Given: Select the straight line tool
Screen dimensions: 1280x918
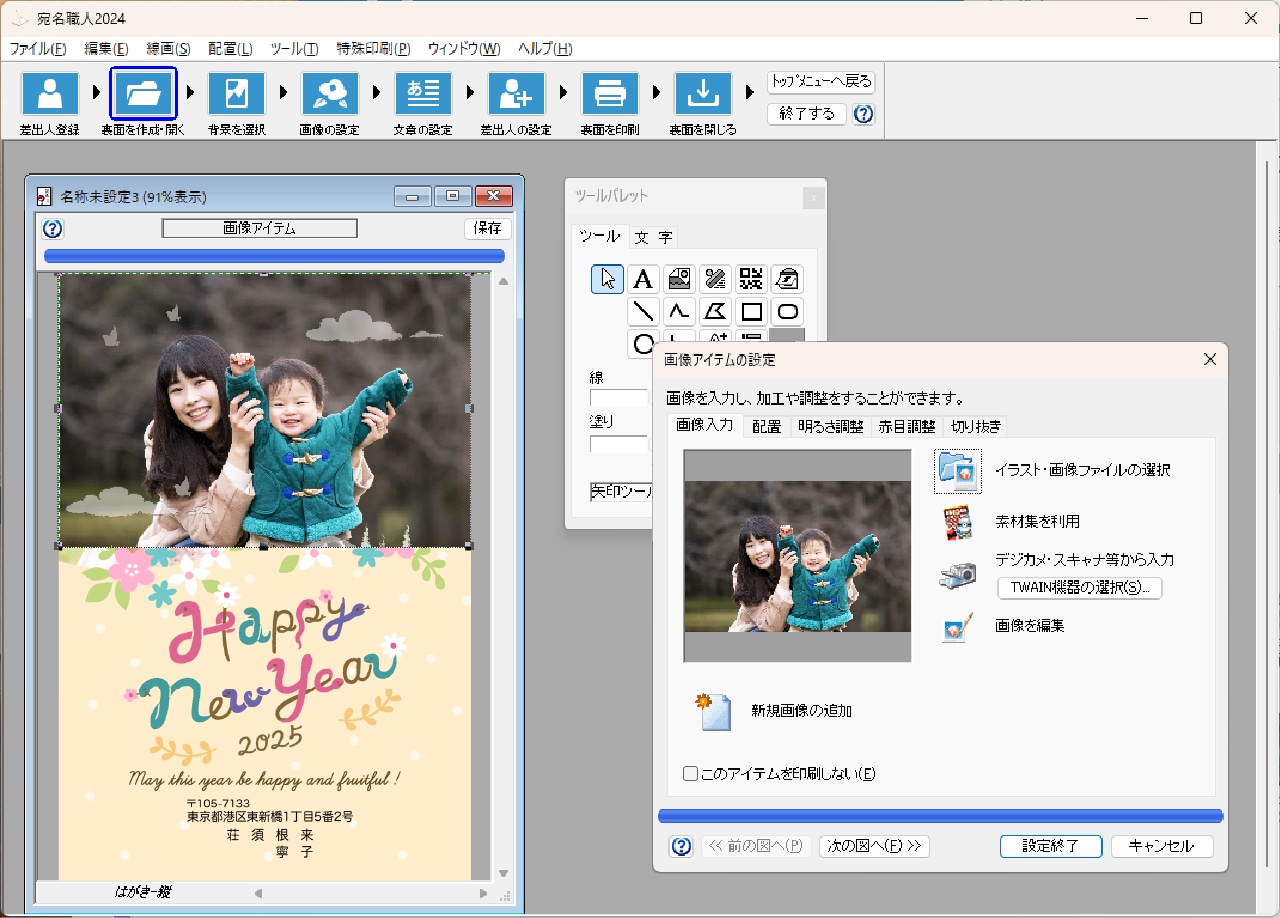Looking at the screenshot, I should pyautogui.click(x=643, y=312).
